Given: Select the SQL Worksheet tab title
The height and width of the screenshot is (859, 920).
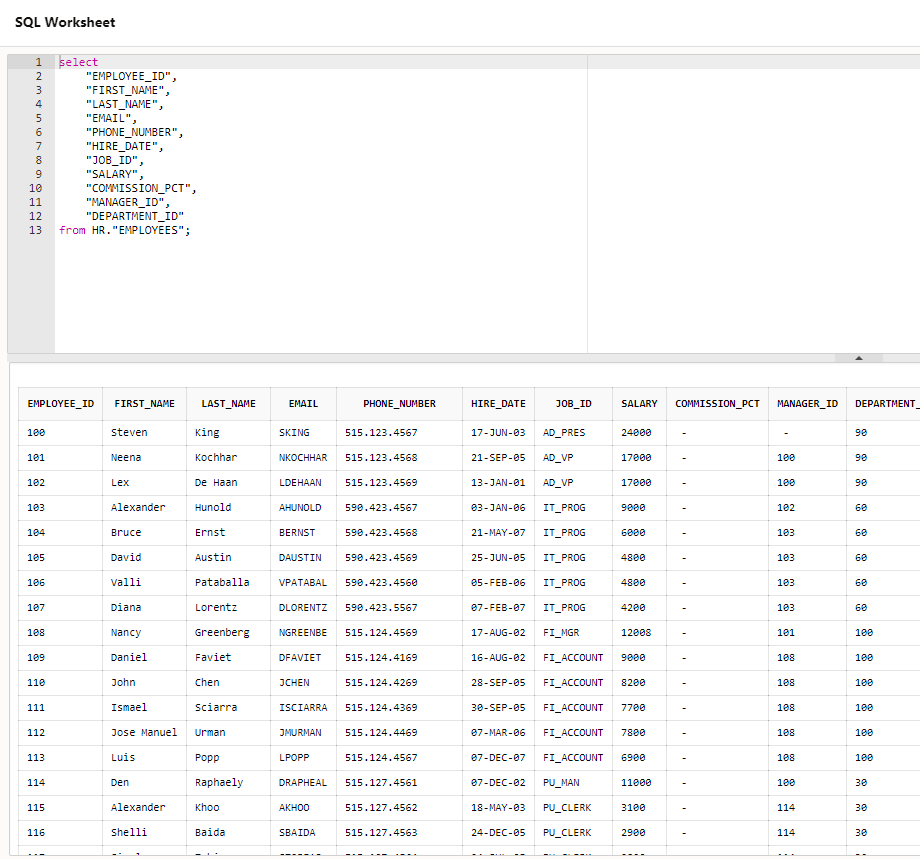Looking at the screenshot, I should 64,22.
